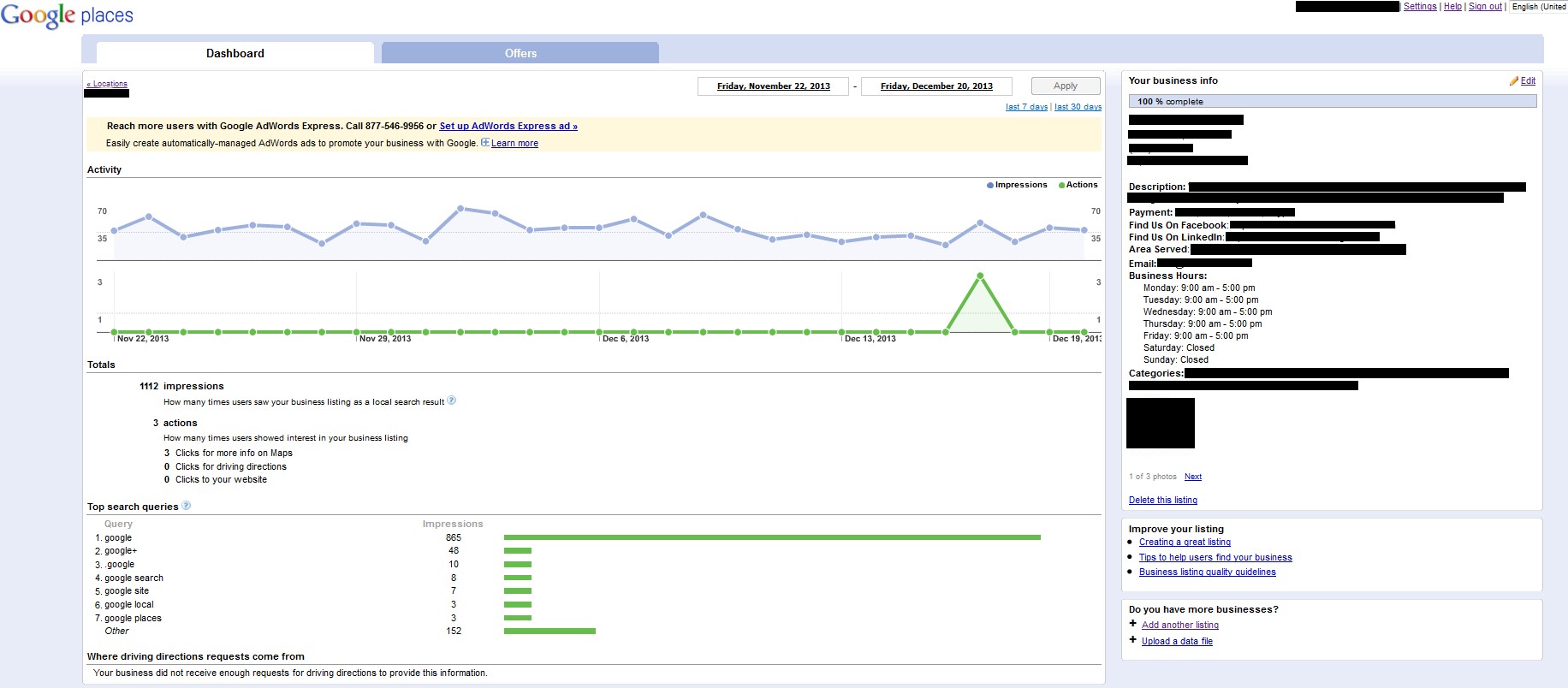Open the Help link in top bar
1568x688 pixels.
pyautogui.click(x=1452, y=7)
